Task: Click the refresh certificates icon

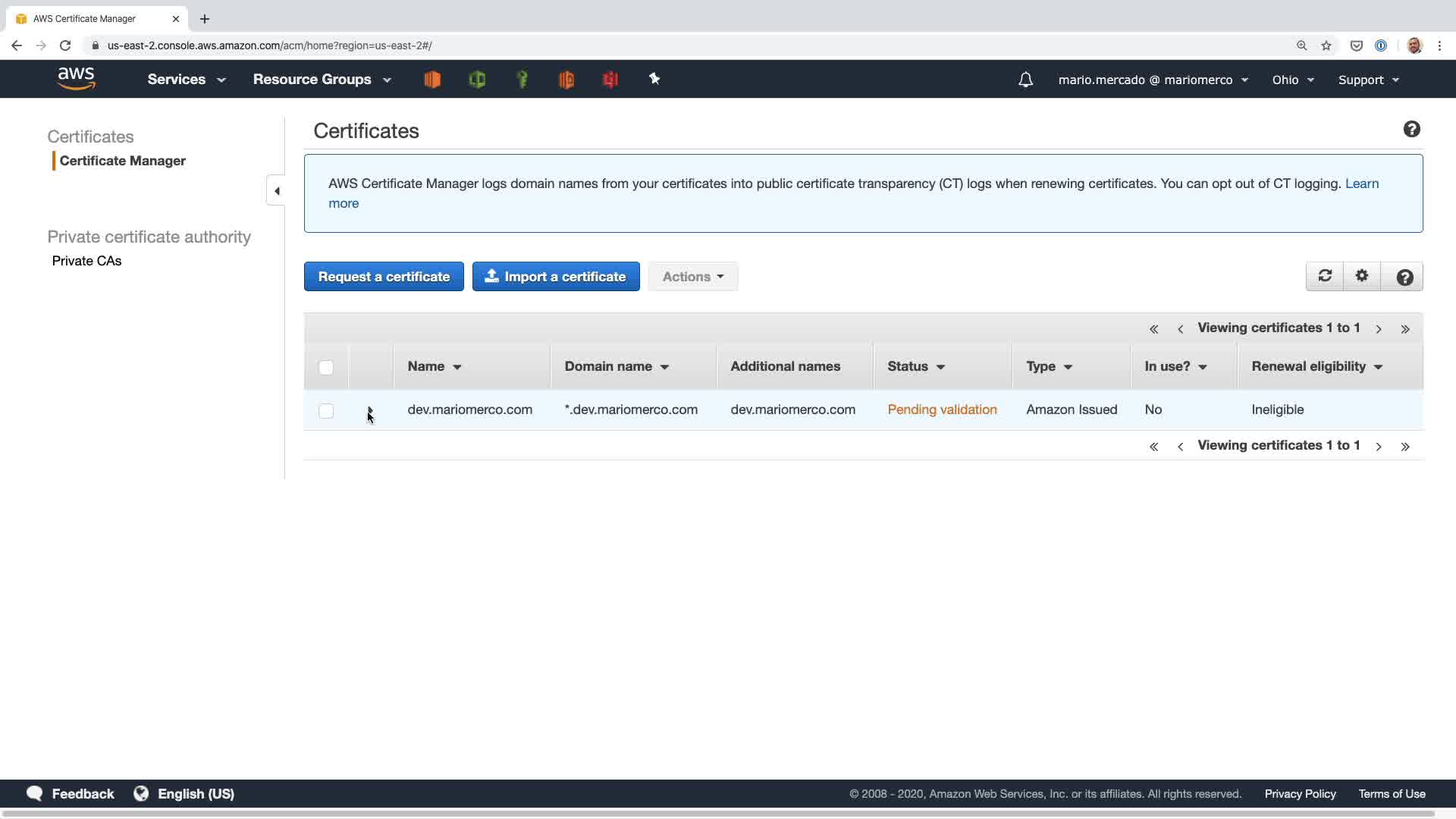Action: tap(1325, 276)
